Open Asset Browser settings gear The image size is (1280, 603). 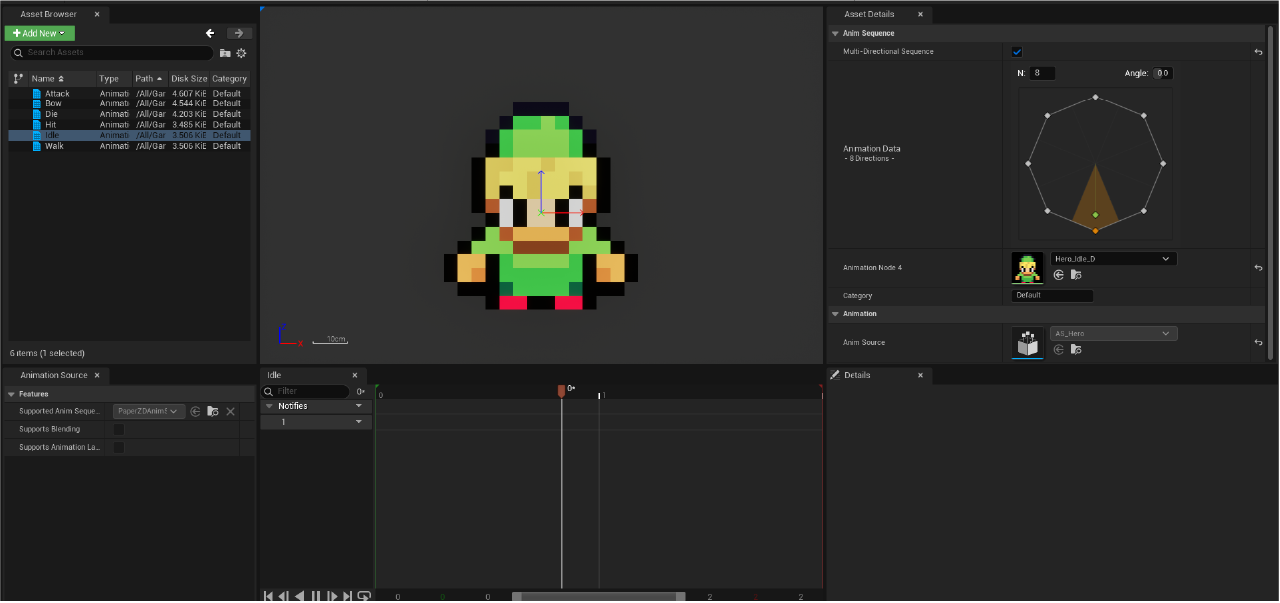[241, 53]
